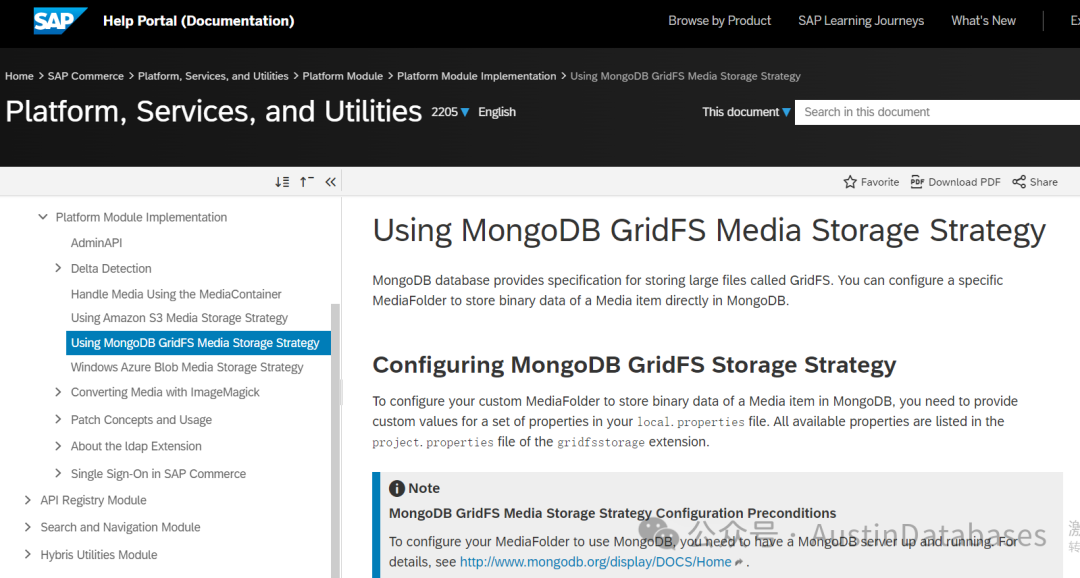Open the API Registry Module topic in the tree
Image resolution: width=1080 pixels, height=578 pixels.
(x=94, y=500)
